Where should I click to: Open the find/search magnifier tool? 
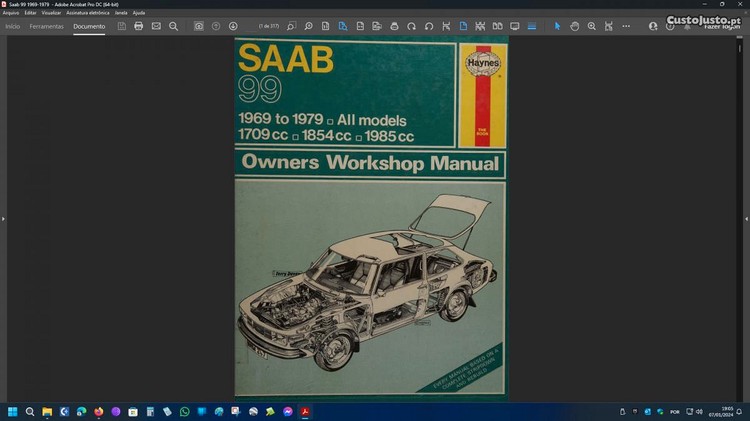click(x=173, y=26)
